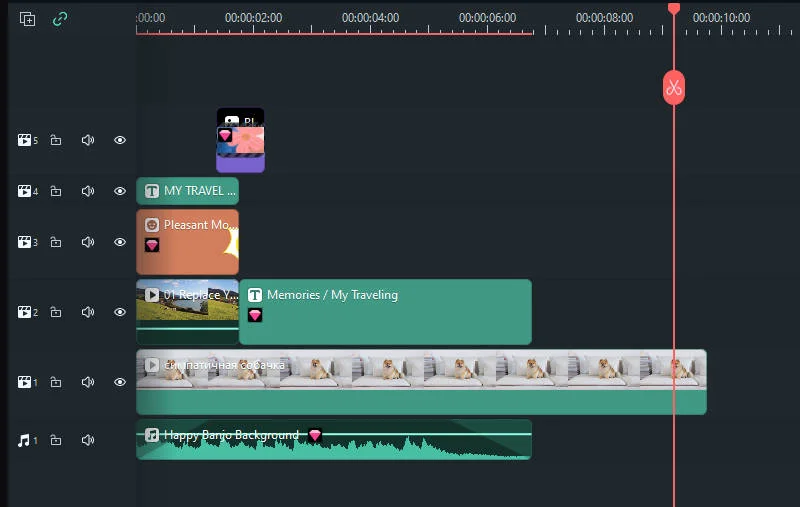Image resolution: width=800 pixels, height=507 pixels.
Task: Mute video track 3 speaker icon
Action: [88, 242]
